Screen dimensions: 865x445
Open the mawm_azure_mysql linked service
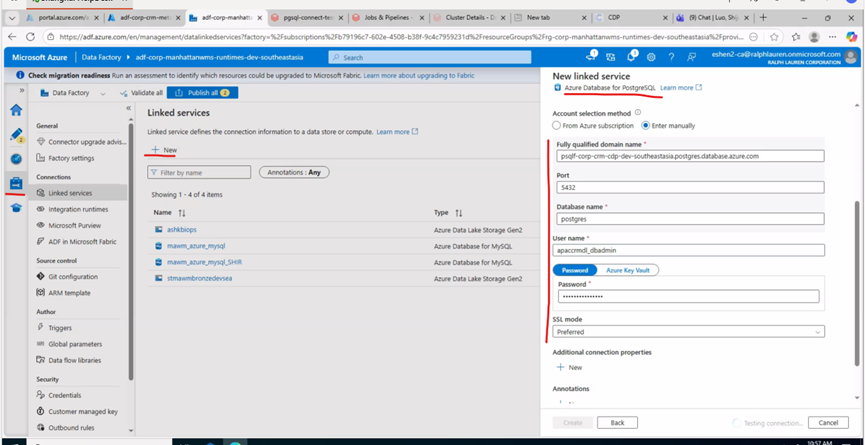tap(196, 245)
